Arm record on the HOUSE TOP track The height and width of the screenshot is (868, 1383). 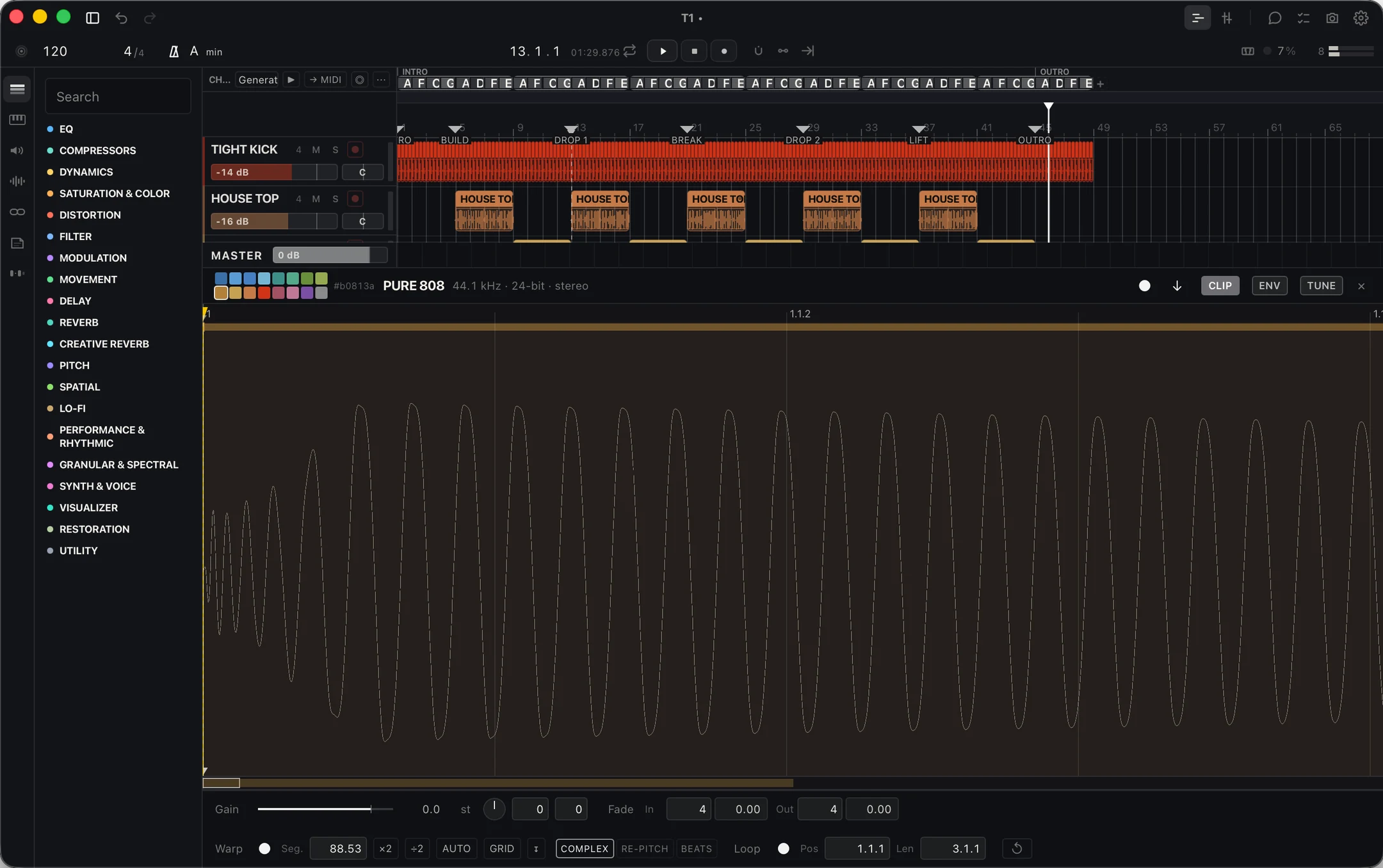point(355,199)
